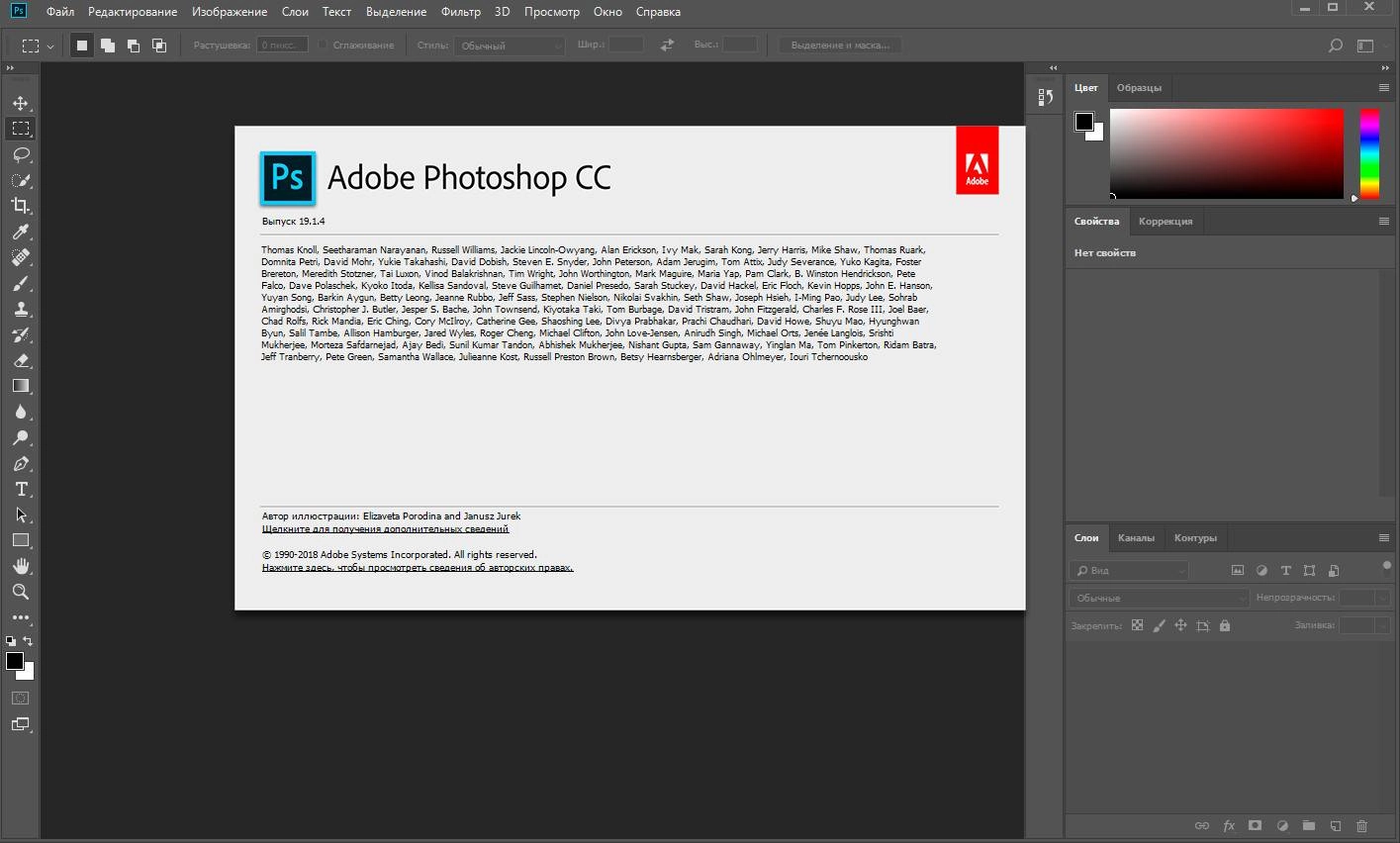
Task: Reset default foreground and background colors
Action: point(11,641)
